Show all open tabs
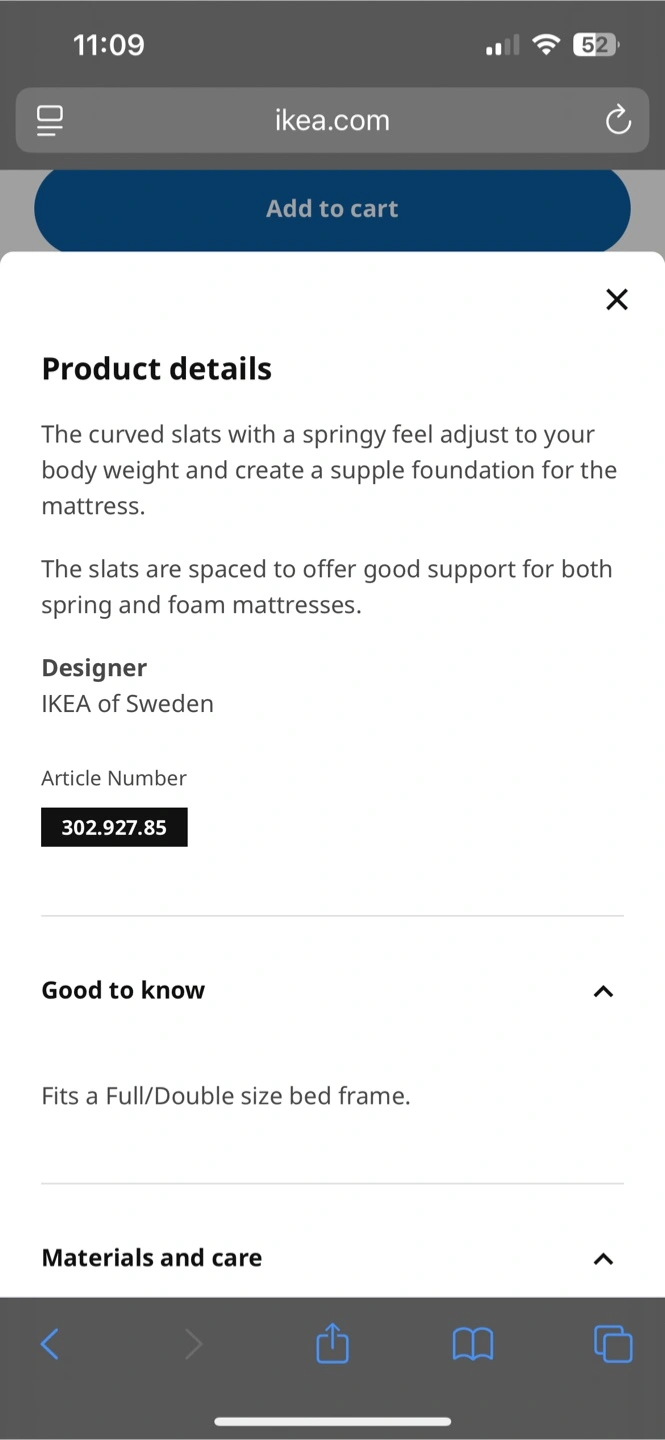Viewport: 665px width, 1440px height. [x=613, y=1344]
